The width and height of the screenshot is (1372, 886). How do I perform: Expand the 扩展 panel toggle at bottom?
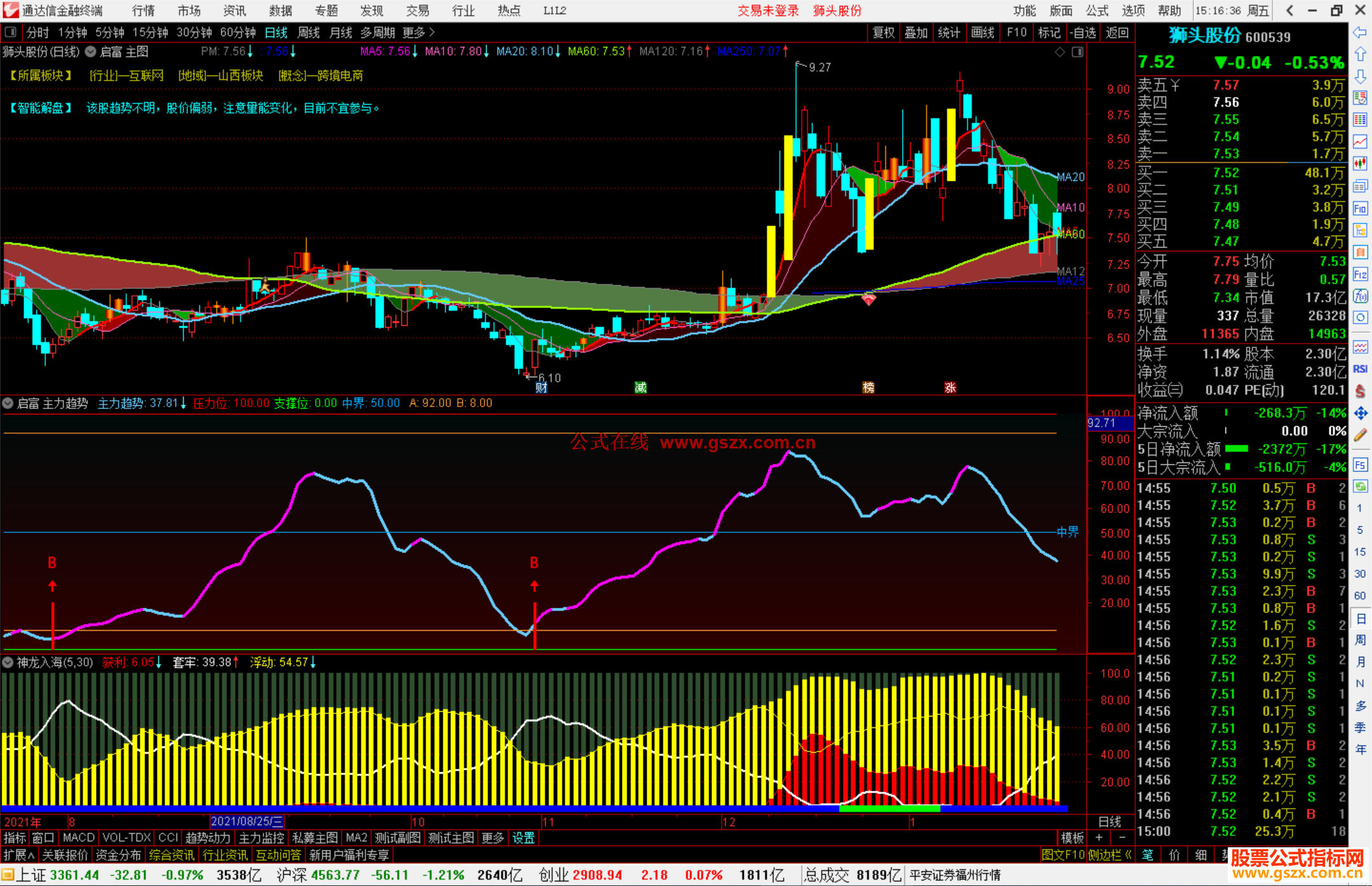[19, 855]
